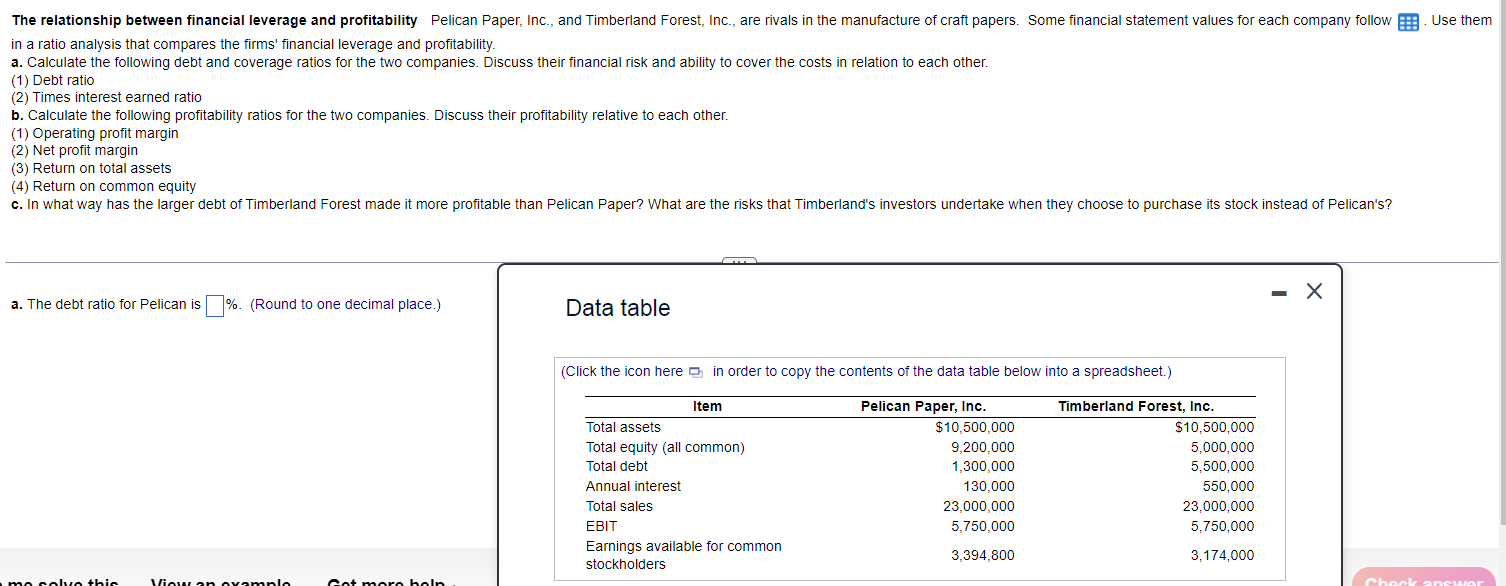
Task: Click Earnings available for common stockholders label
Action: 684,555
